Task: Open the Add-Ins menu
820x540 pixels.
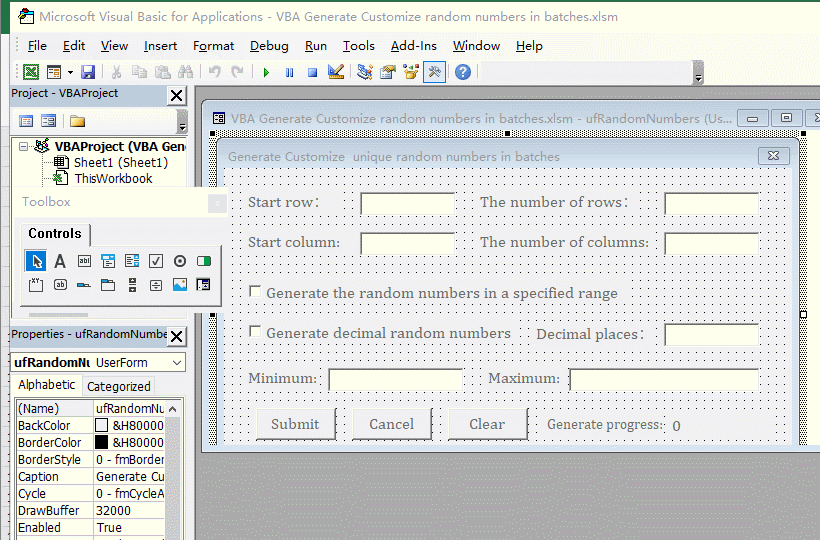Action: [x=414, y=46]
